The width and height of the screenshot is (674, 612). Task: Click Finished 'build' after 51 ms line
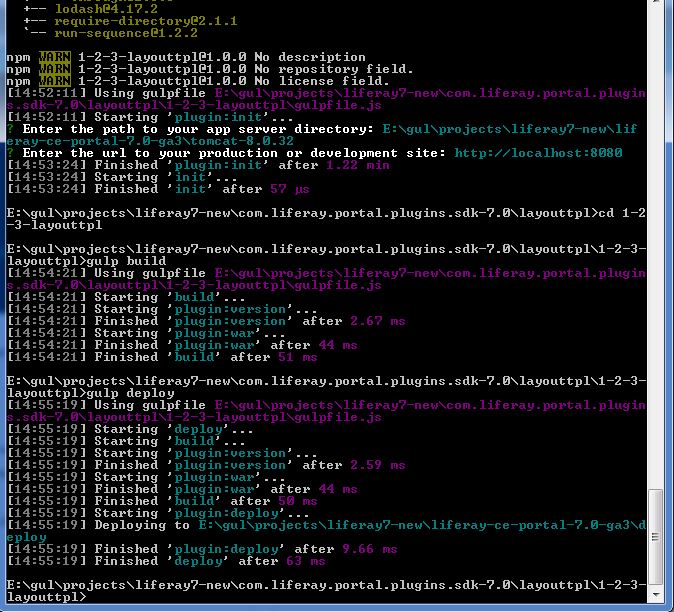162,357
